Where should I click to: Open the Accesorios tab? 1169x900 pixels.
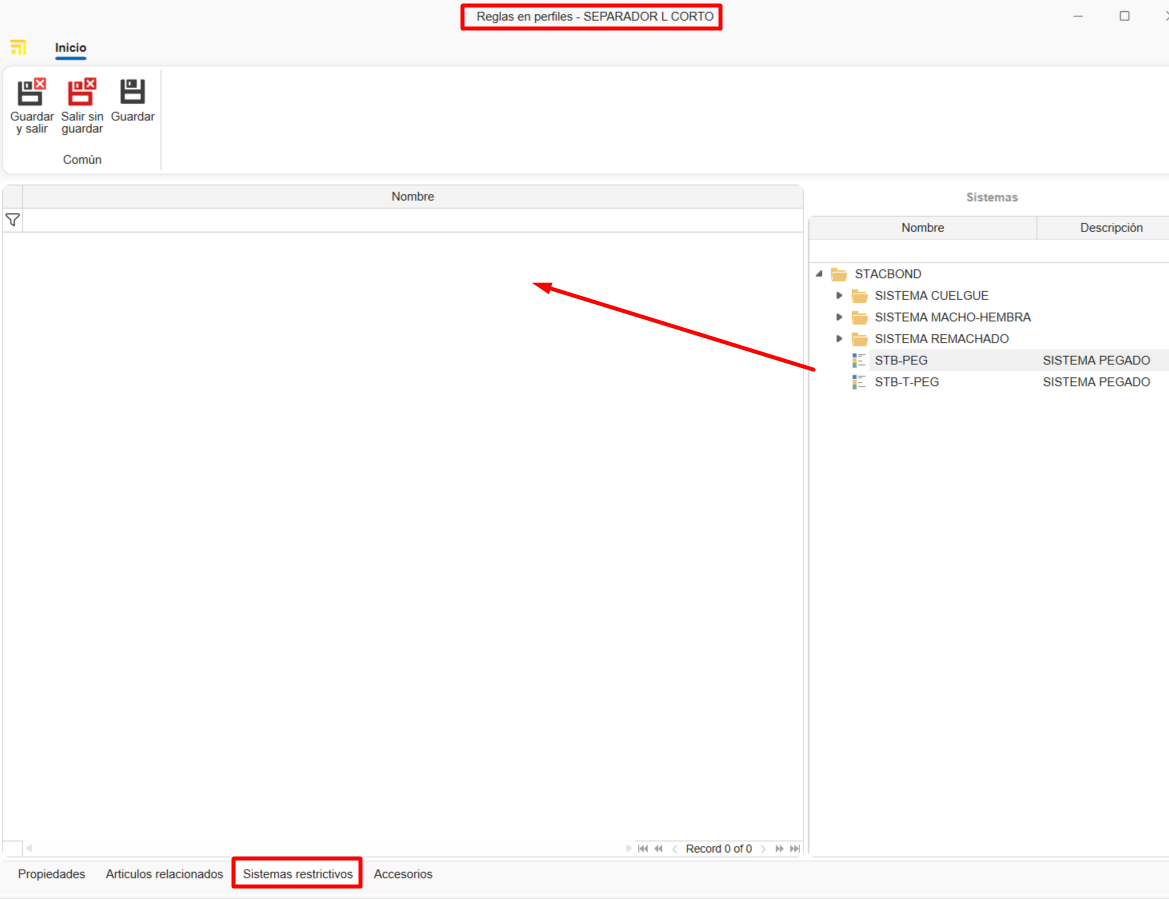tap(403, 874)
